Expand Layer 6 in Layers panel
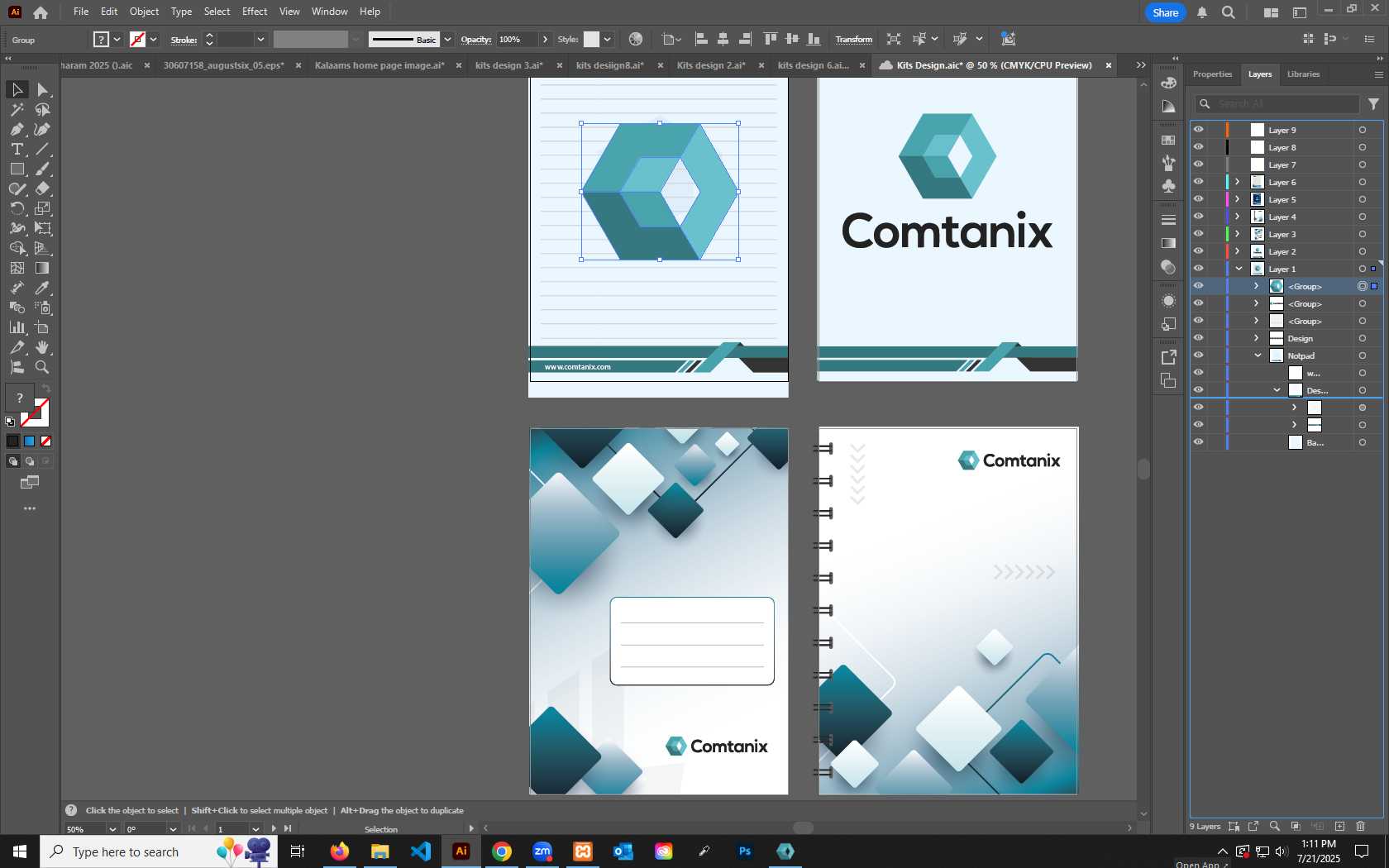 (1238, 182)
